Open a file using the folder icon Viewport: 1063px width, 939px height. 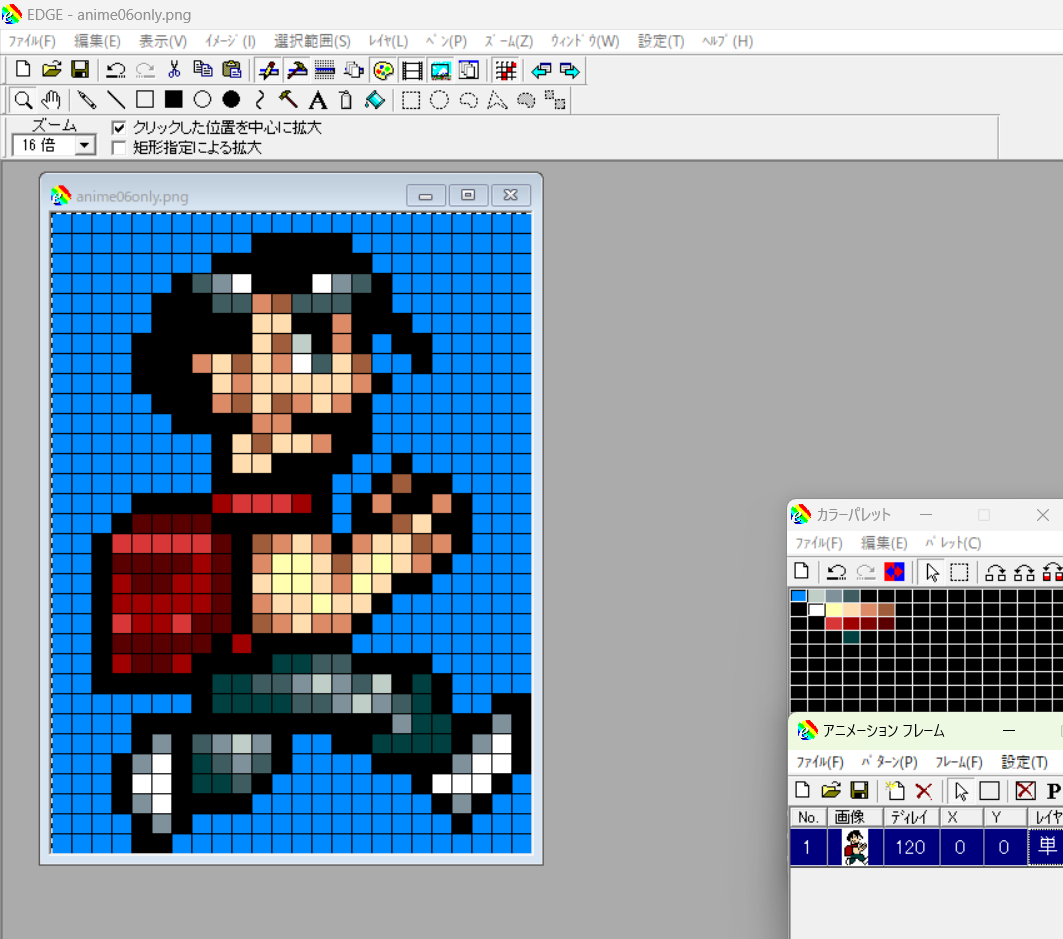pos(52,70)
